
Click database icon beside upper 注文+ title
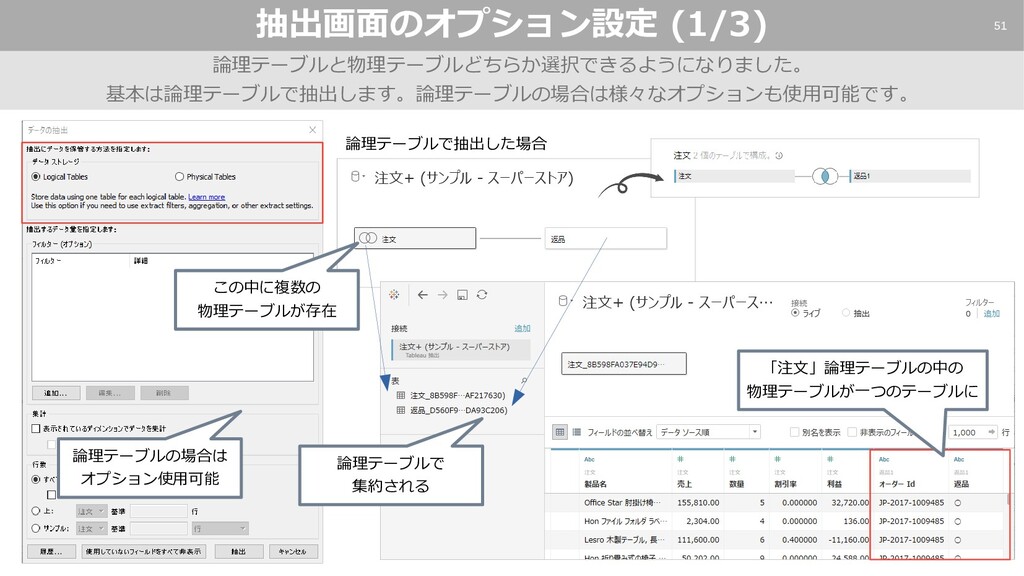(x=356, y=176)
